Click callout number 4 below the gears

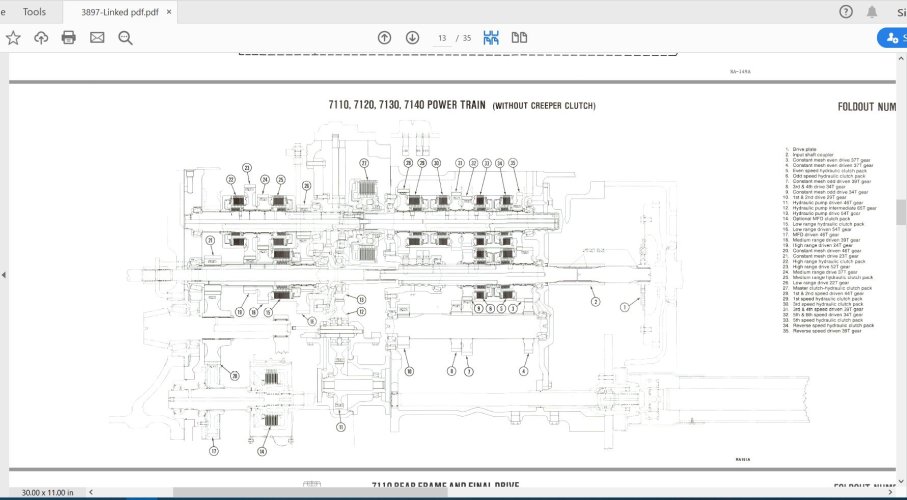(523, 372)
